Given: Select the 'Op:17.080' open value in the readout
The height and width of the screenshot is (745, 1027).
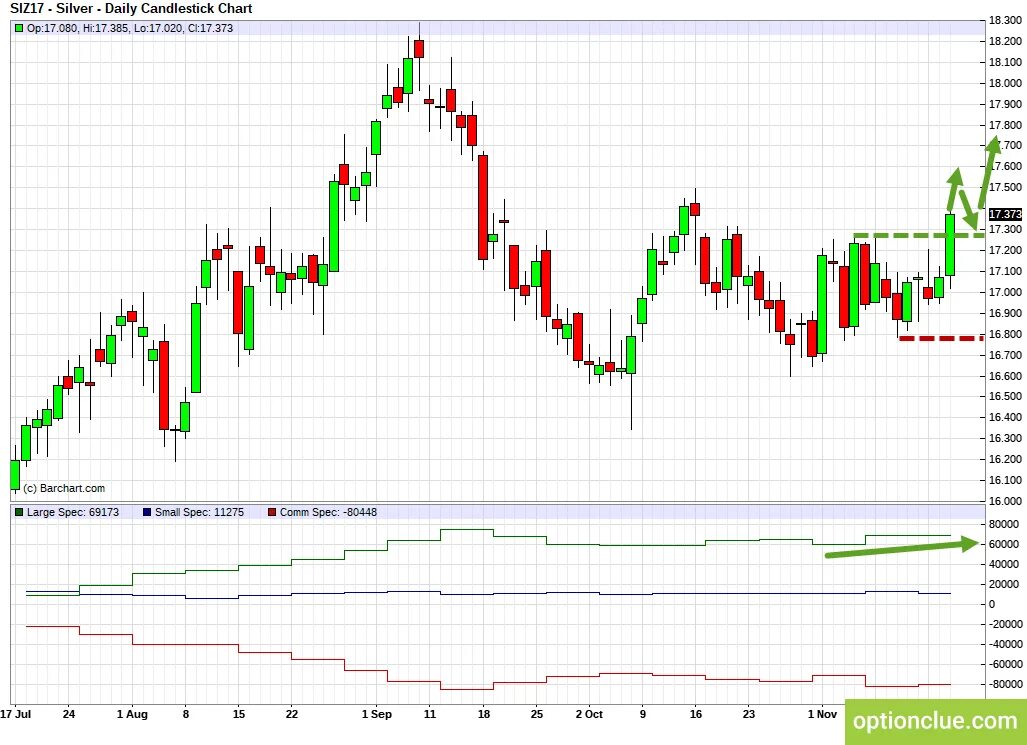Looking at the screenshot, I should coord(52,28).
